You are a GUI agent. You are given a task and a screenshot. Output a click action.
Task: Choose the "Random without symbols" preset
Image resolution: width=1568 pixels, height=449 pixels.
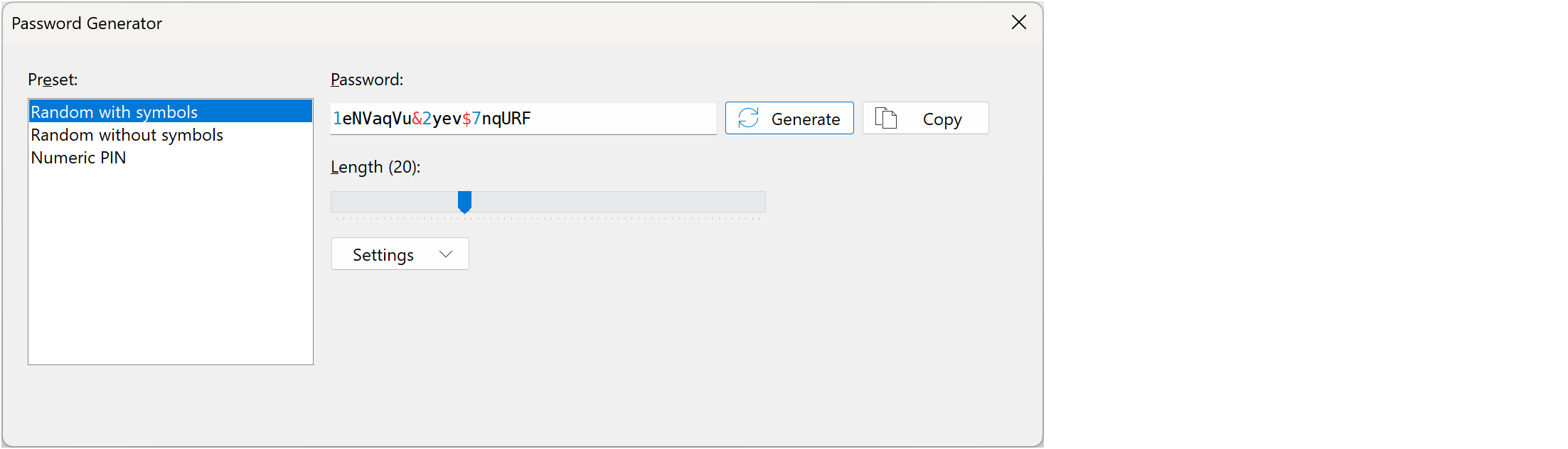127,135
